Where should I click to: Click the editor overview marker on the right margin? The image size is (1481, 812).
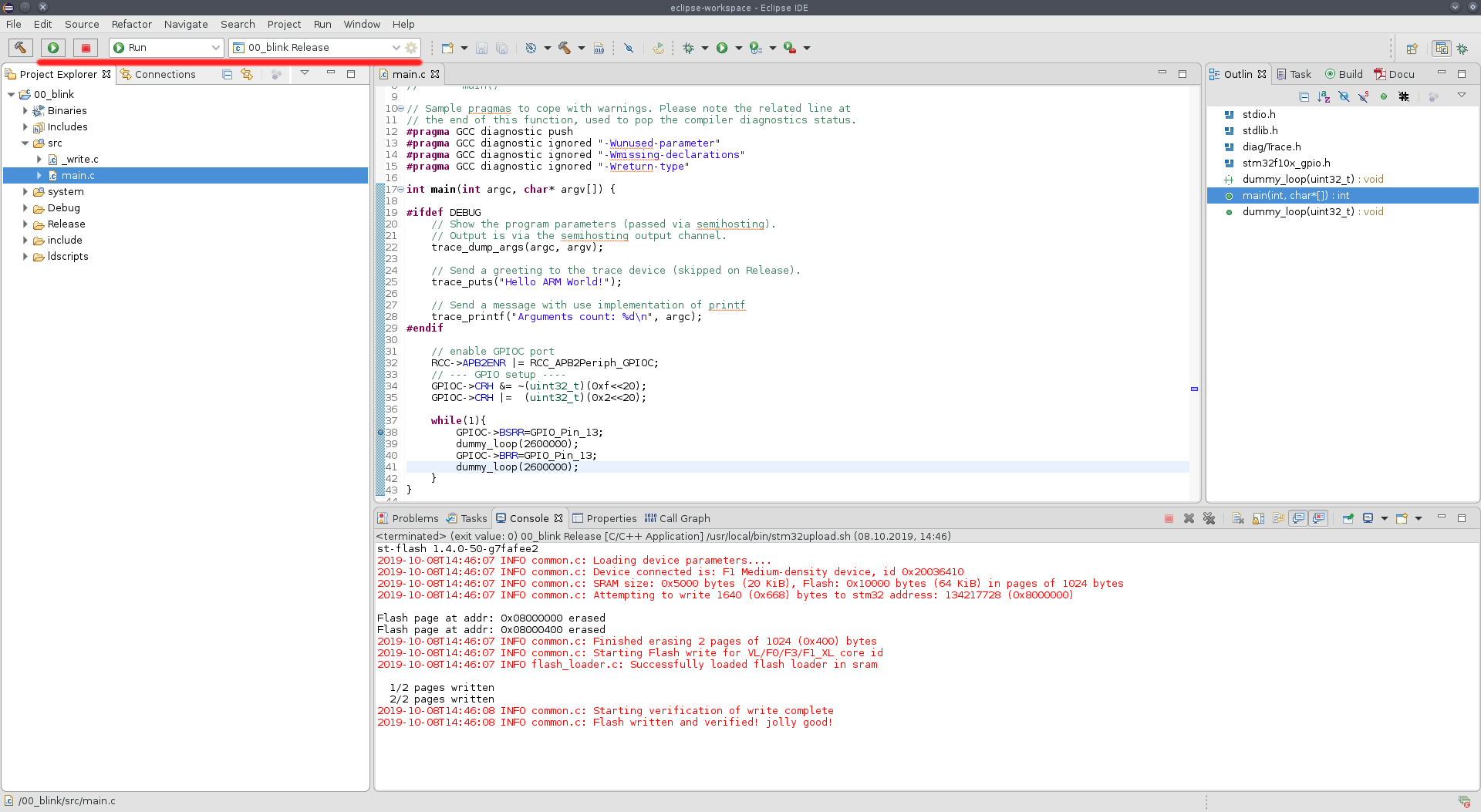[1193, 389]
